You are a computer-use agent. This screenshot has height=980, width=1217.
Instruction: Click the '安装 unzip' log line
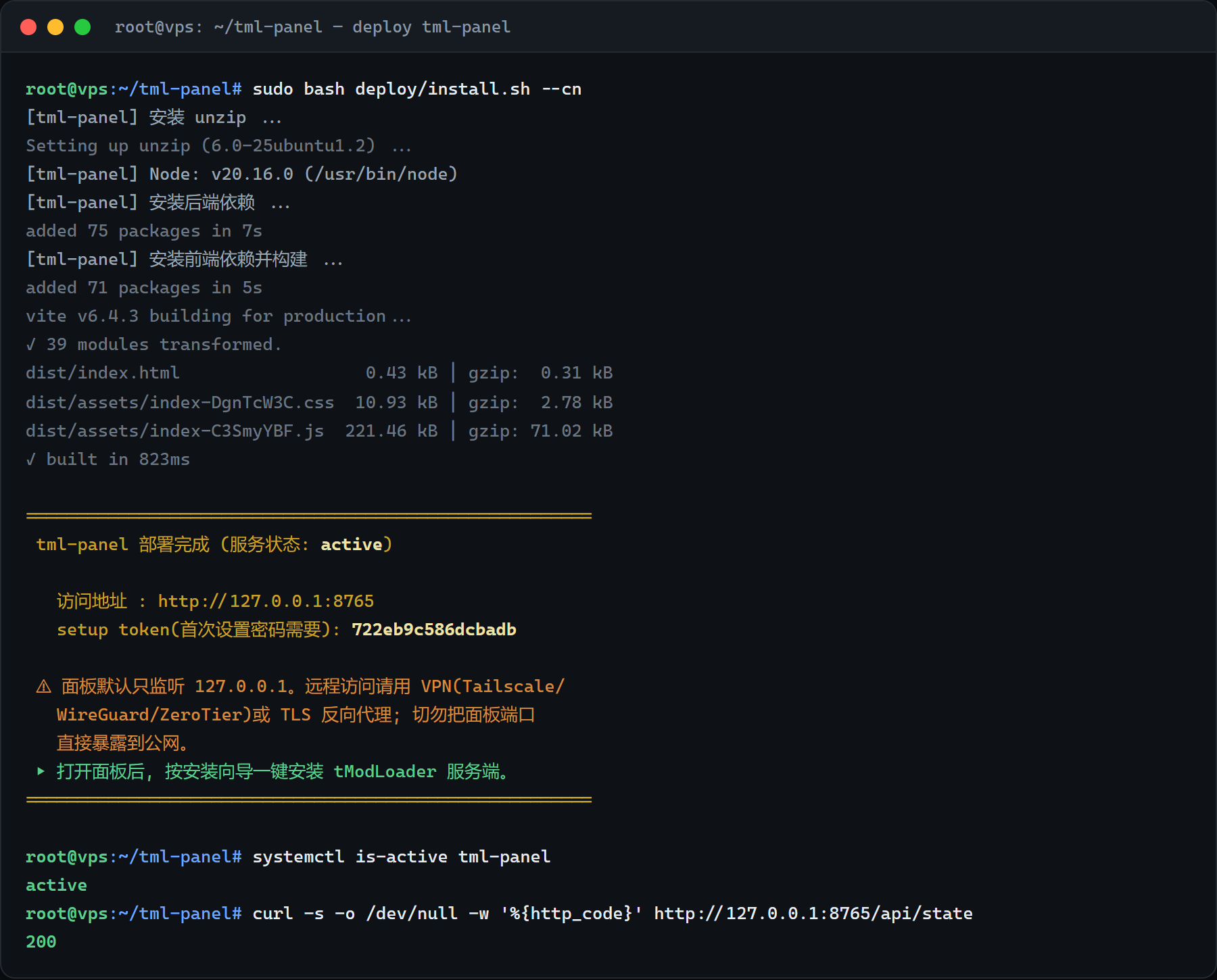tap(153, 118)
